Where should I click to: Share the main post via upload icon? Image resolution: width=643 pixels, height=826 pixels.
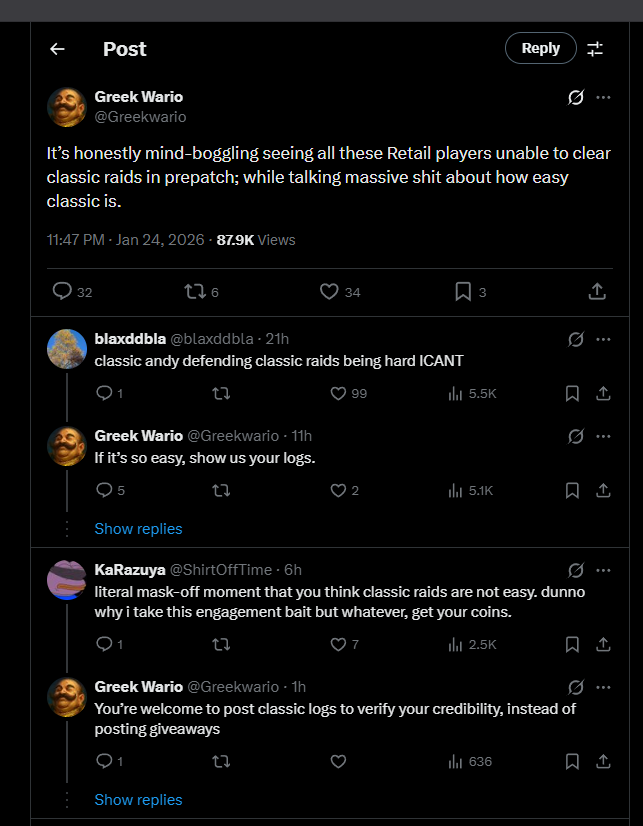coord(596,291)
